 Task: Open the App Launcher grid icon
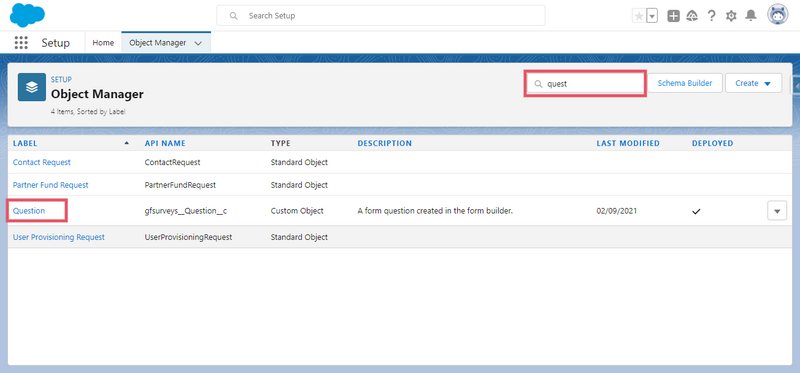21,43
